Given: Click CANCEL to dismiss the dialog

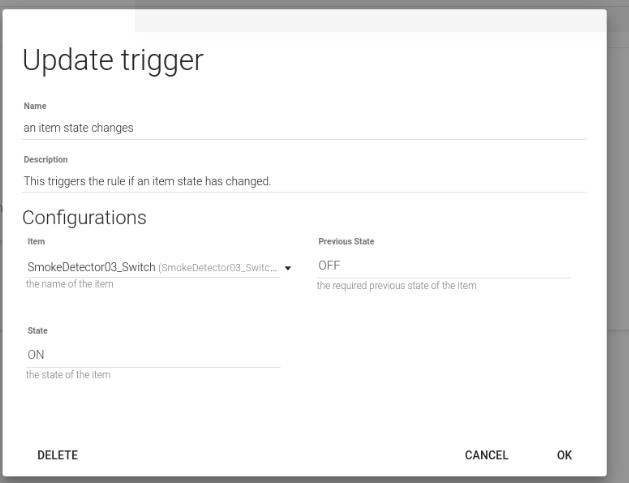Looking at the screenshot, I should pyautogui.click(x=487, y=455).
